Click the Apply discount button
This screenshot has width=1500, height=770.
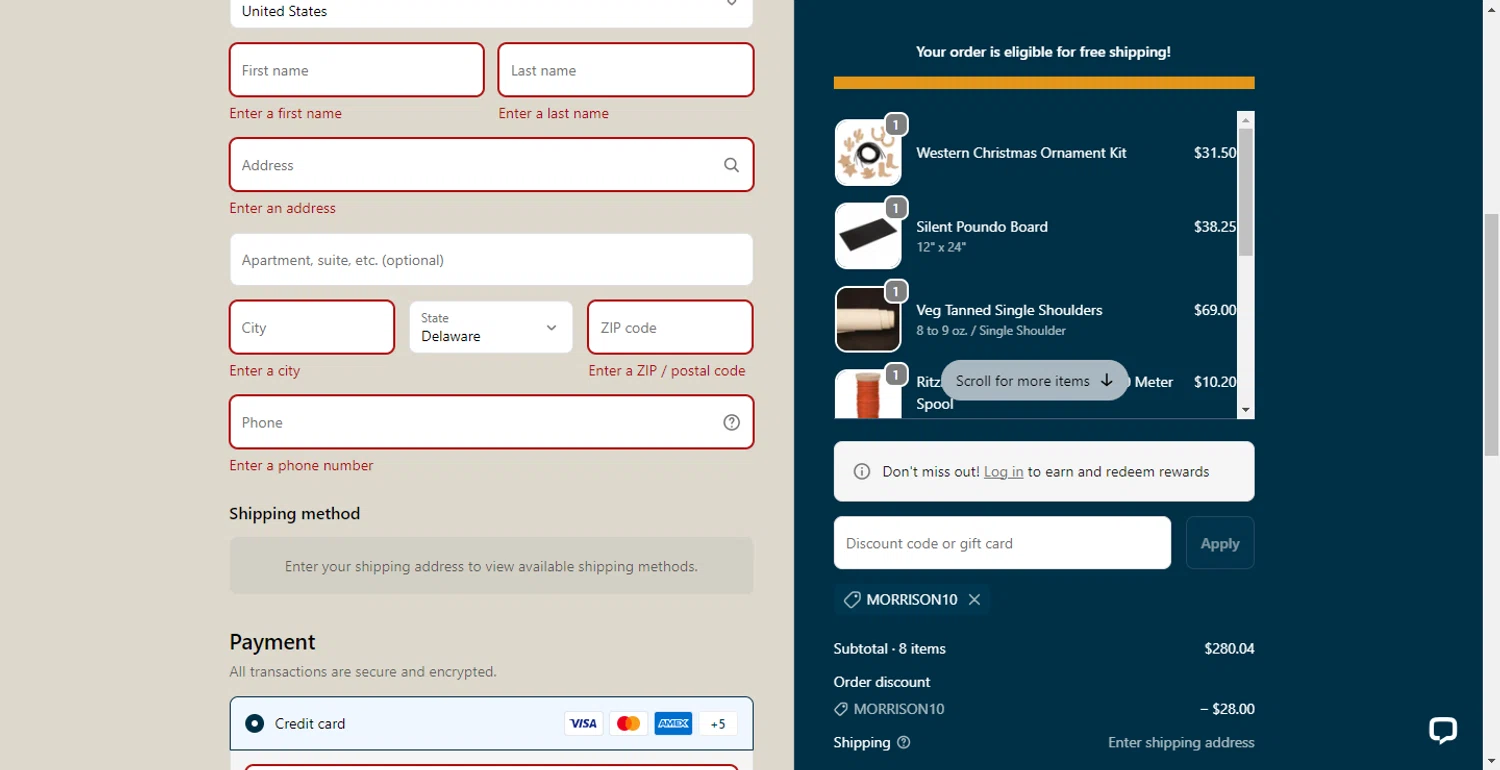1220,543
